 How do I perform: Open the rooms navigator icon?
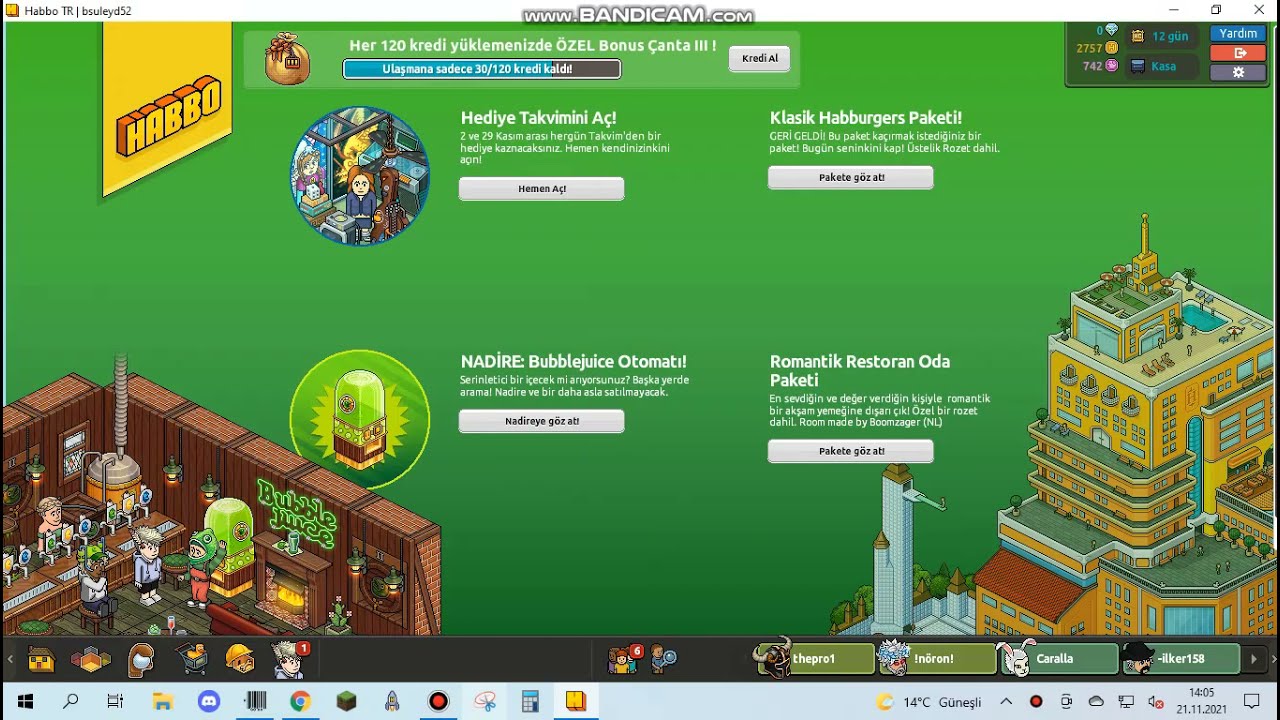tap(90, 660)
